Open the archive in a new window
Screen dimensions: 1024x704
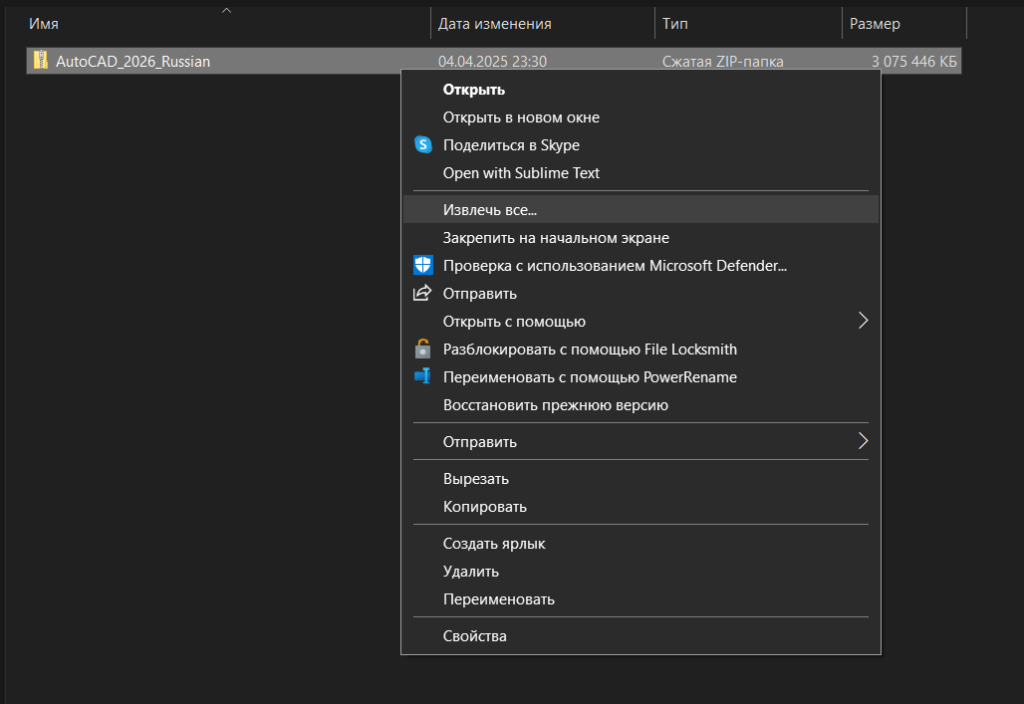(x=520, y=117)
